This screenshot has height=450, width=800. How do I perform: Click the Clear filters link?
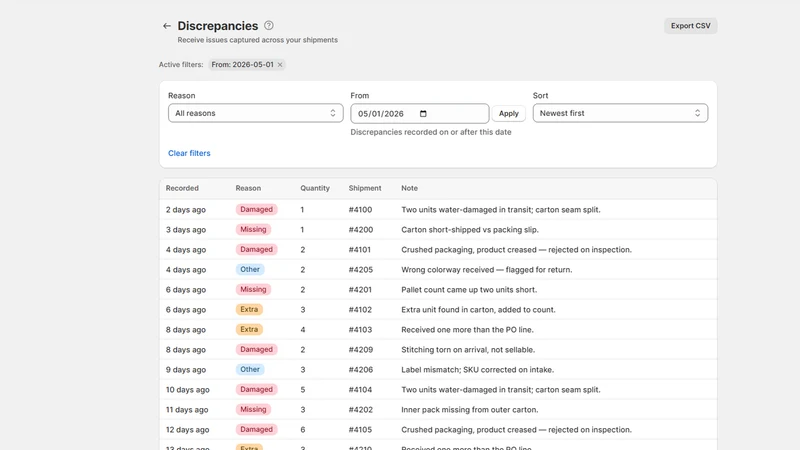pos(189,153)
